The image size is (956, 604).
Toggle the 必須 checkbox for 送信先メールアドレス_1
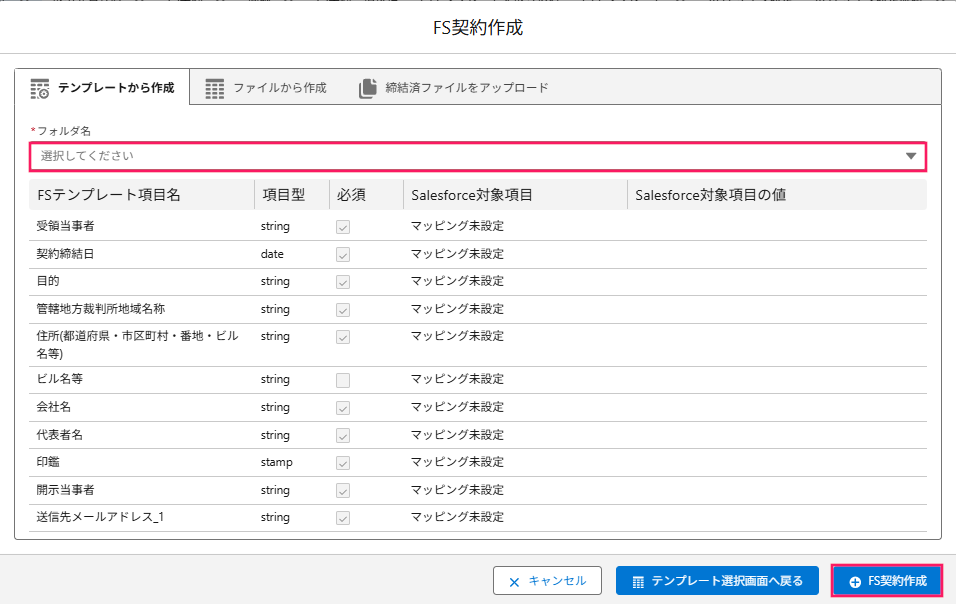click(x=343, y=518)
